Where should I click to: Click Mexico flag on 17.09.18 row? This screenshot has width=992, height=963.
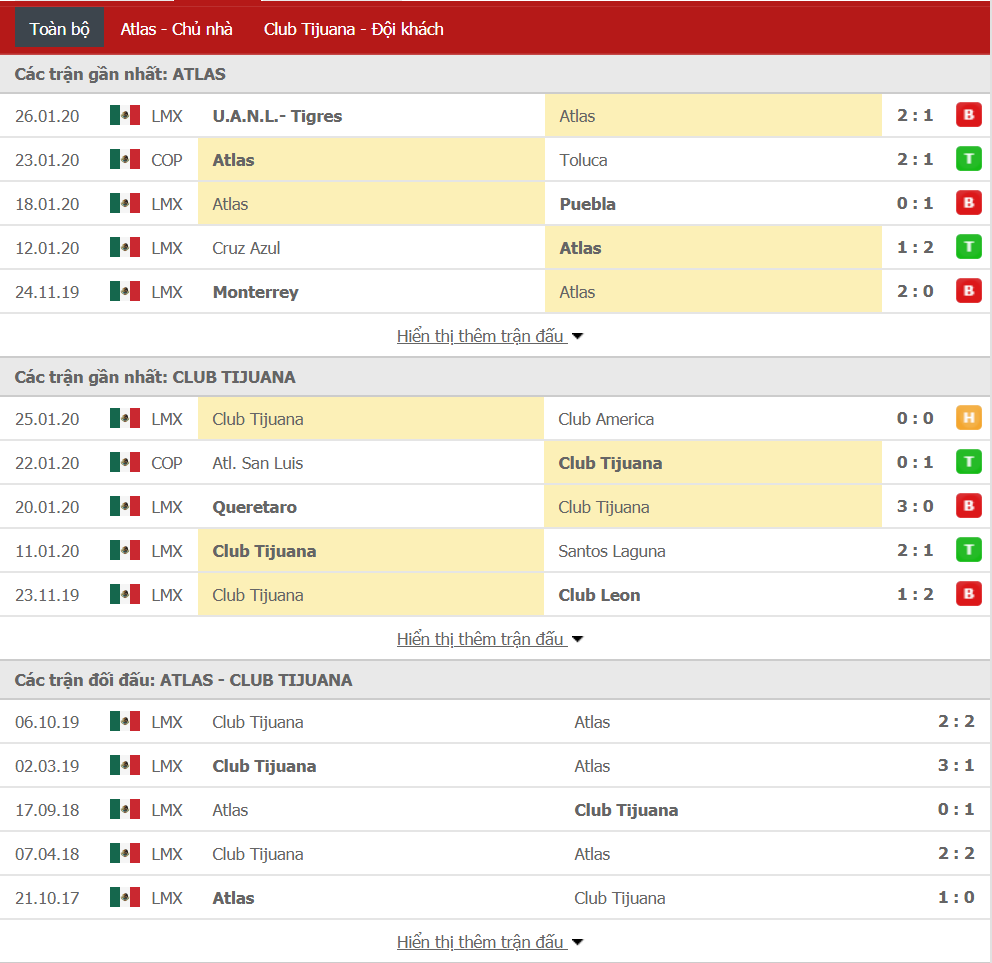pos(125,809)
